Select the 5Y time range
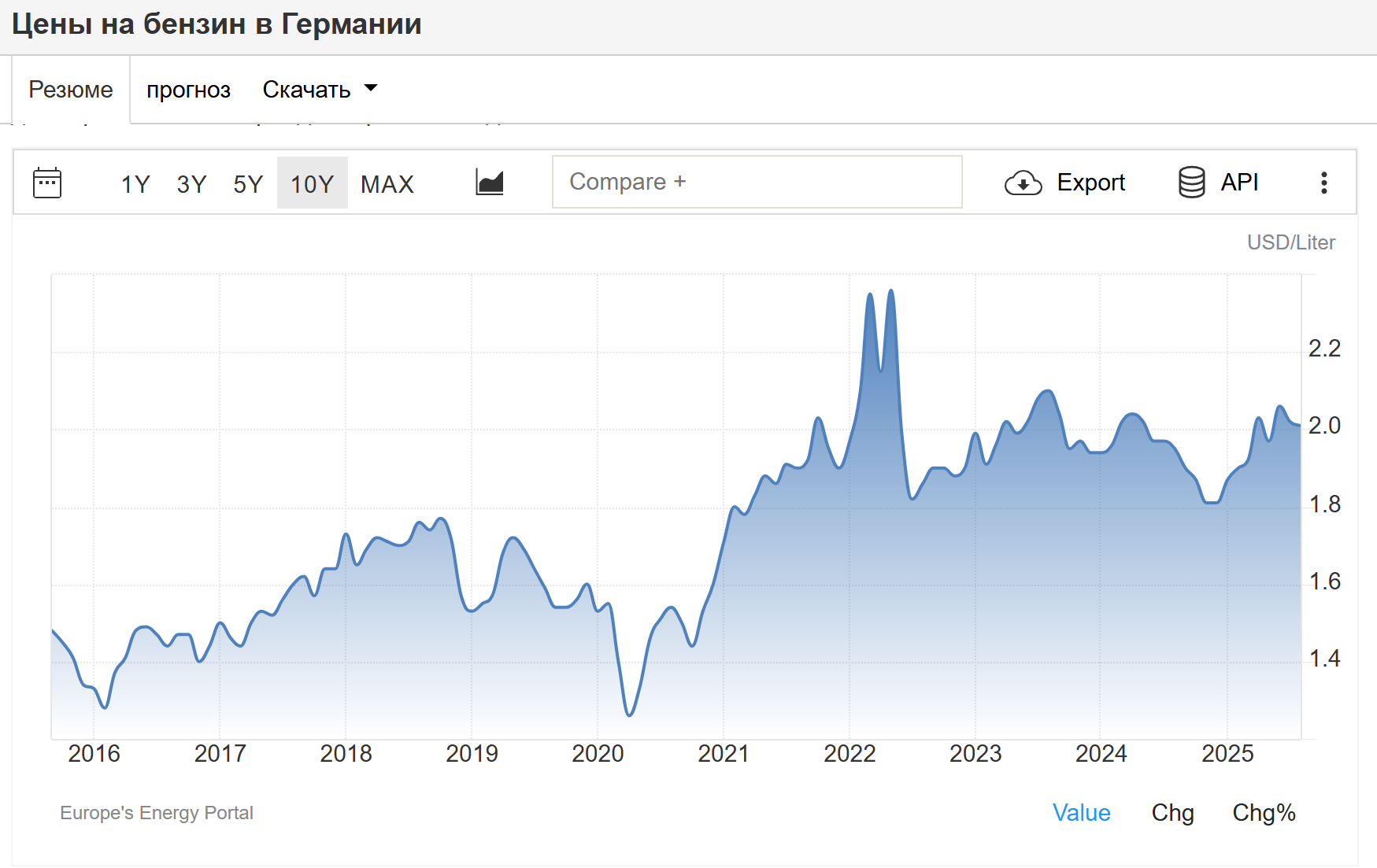The image size is (1377, 868). coord(248,184)
